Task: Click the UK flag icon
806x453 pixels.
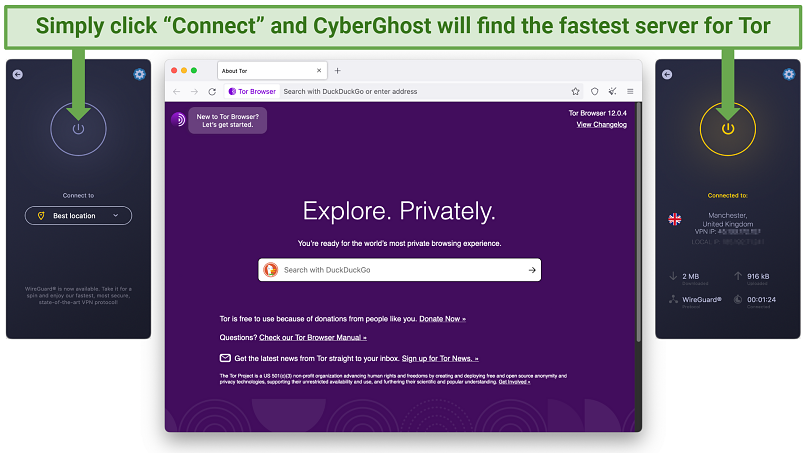Action: [x=674, y=219]
